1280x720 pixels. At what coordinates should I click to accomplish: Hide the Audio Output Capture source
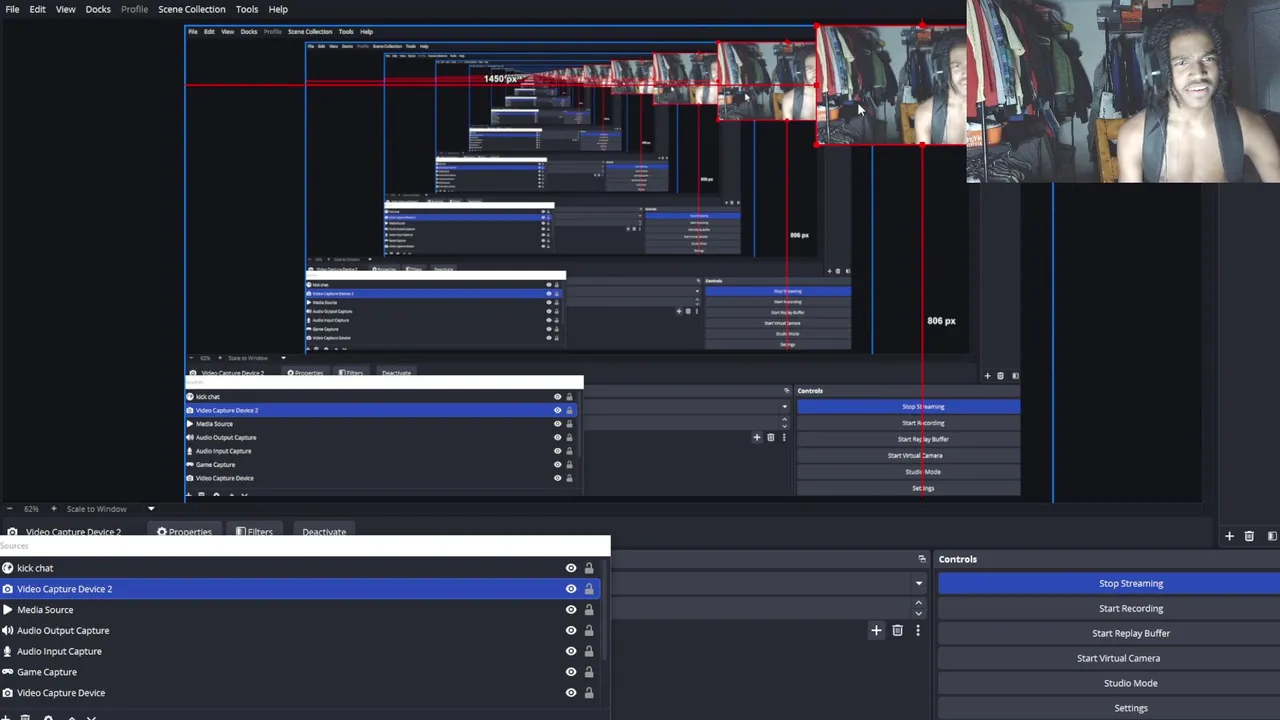(x=571, y=631)
